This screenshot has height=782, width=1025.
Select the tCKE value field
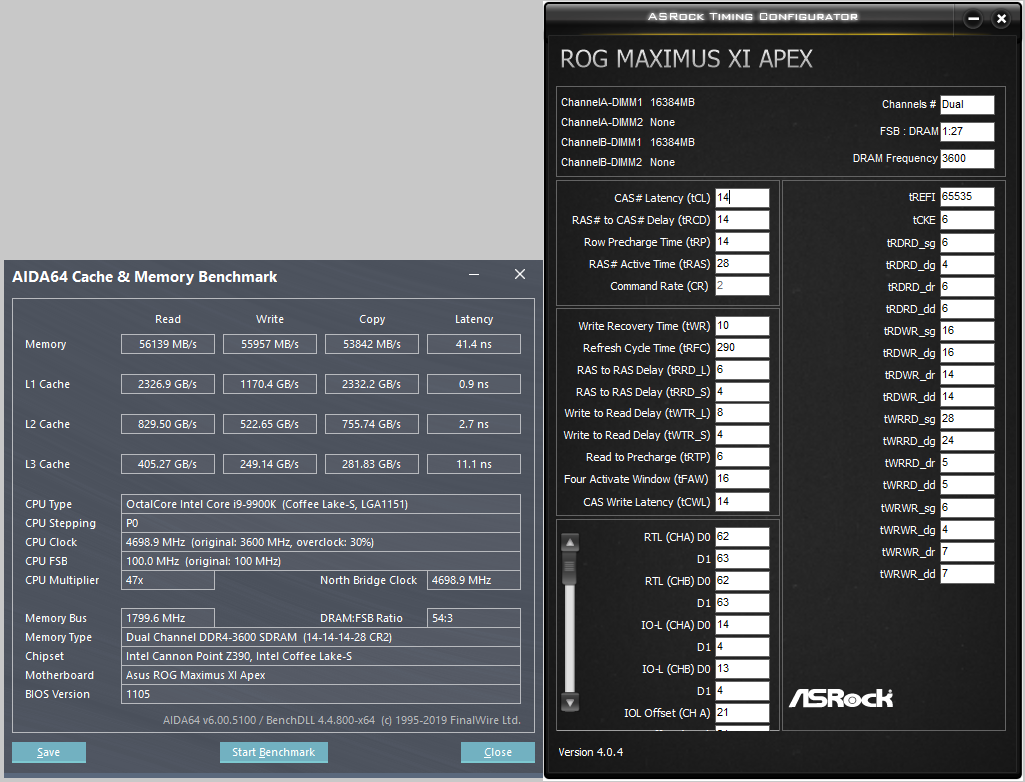point(967,220)
